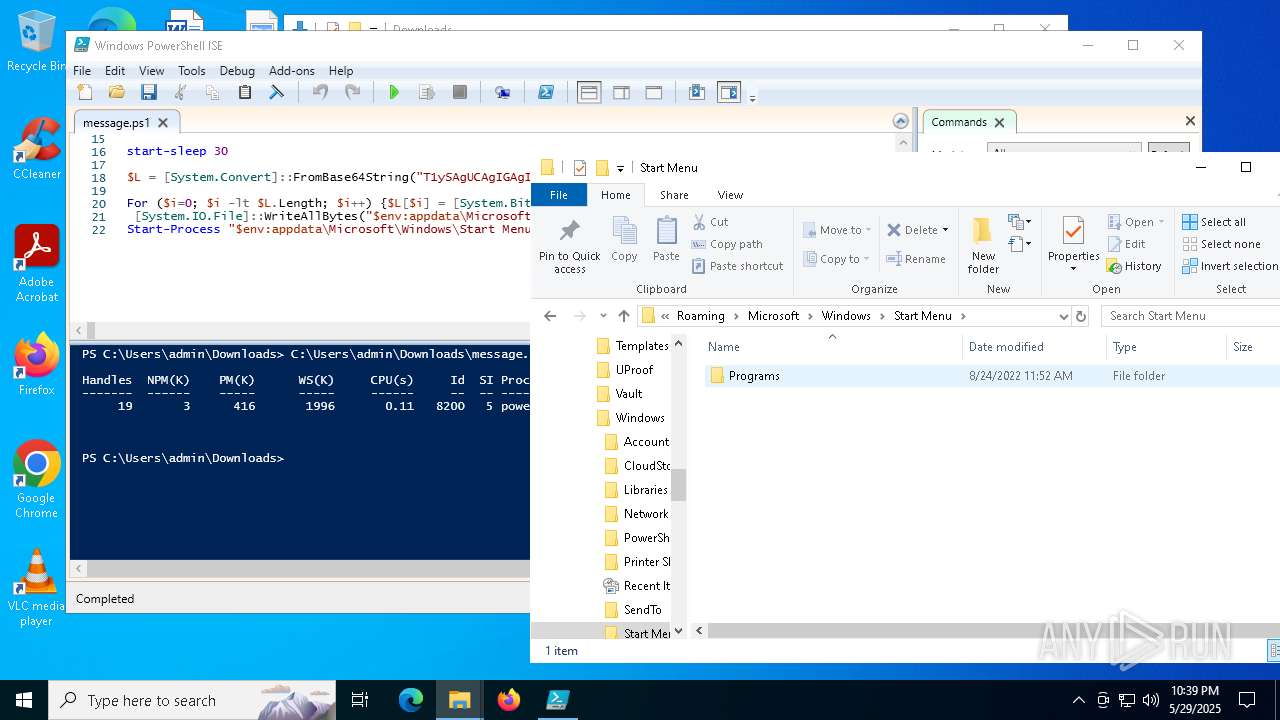
Task: Open the ISE toolbar overflow arrow
Action: (752, 97)
